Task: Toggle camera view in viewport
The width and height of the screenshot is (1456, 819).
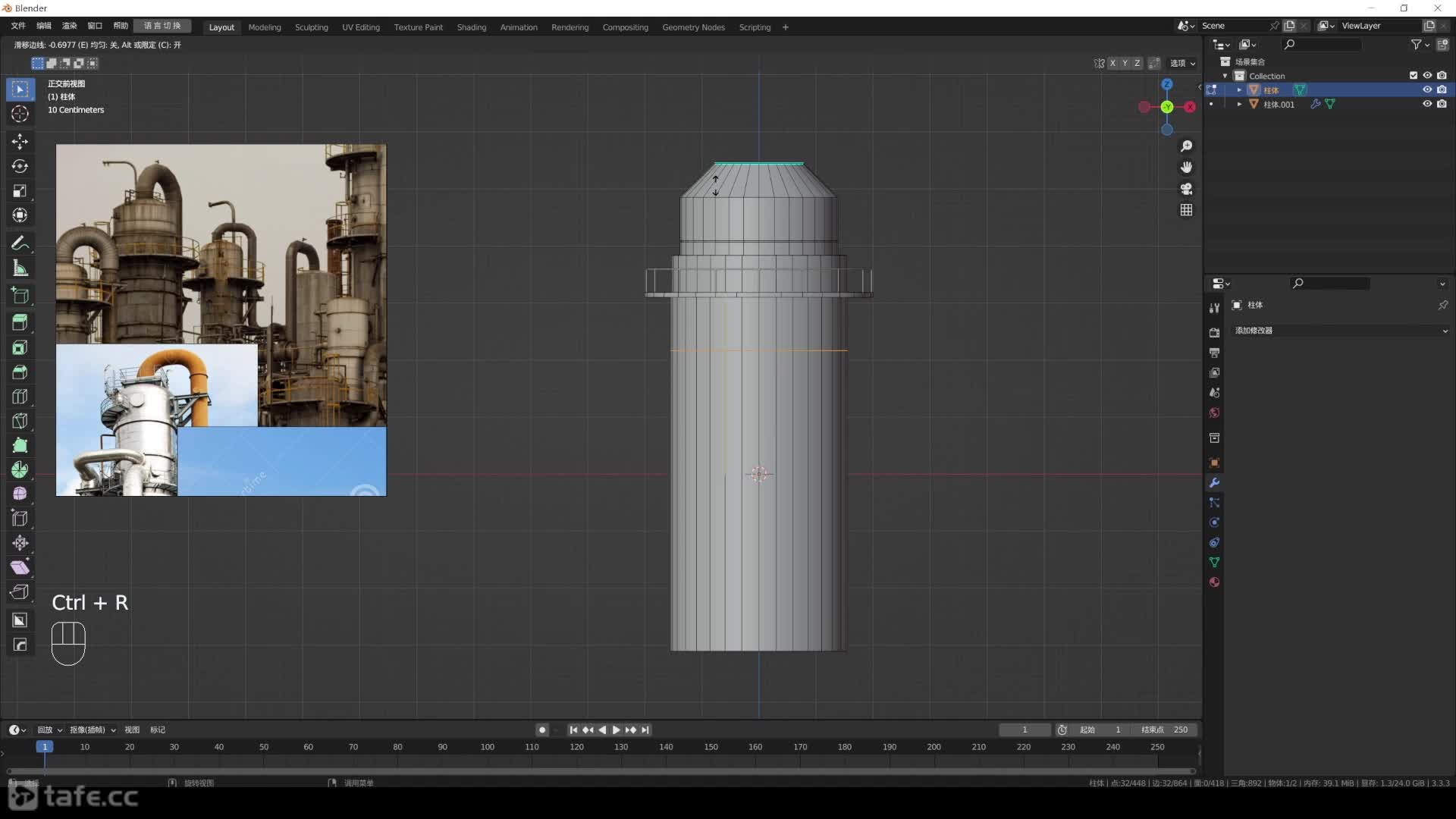Action: pos(1186,188)
